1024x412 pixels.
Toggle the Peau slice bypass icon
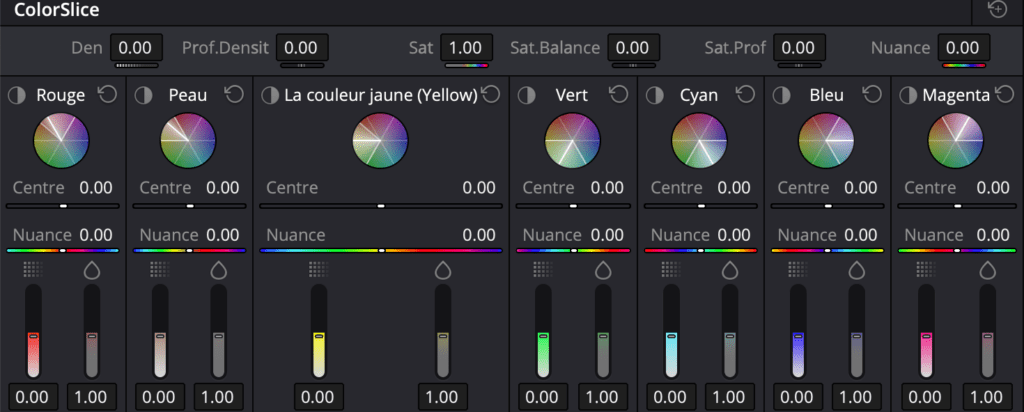tap(143, 95)
